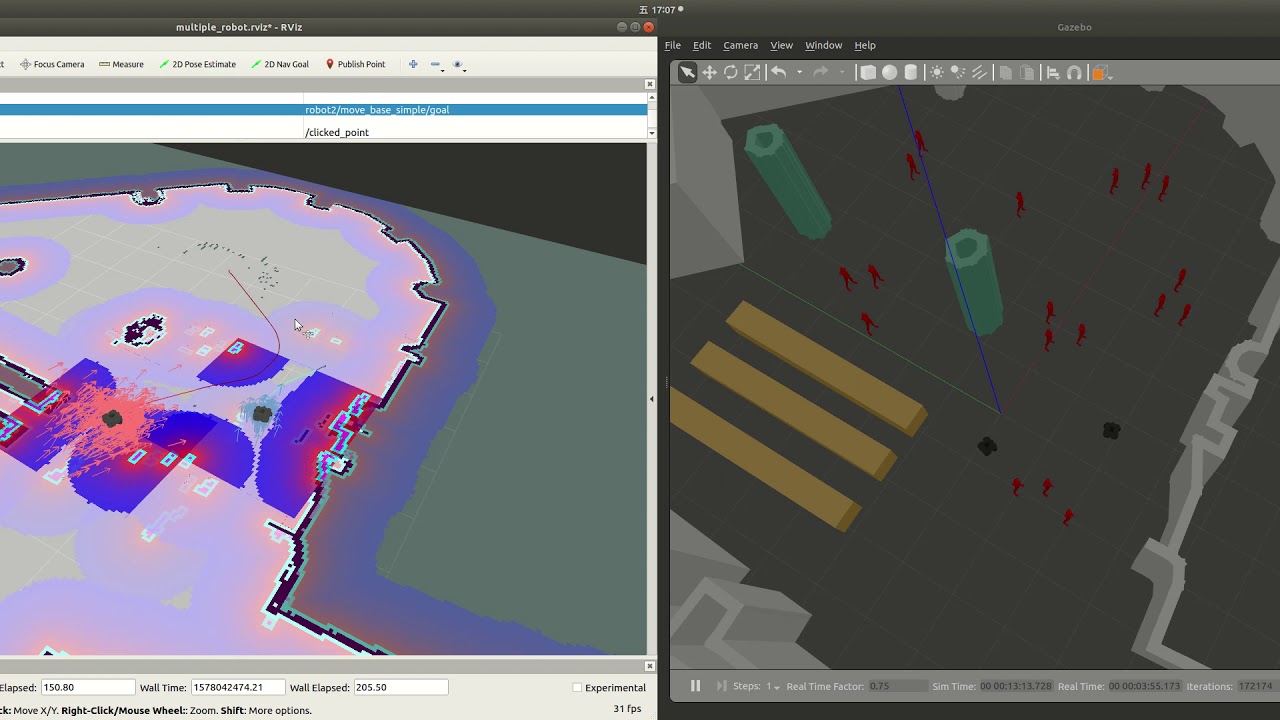1280x720 pixels.
Task: Activate Gazebo translate mode tool
Action: coord(709,72)
